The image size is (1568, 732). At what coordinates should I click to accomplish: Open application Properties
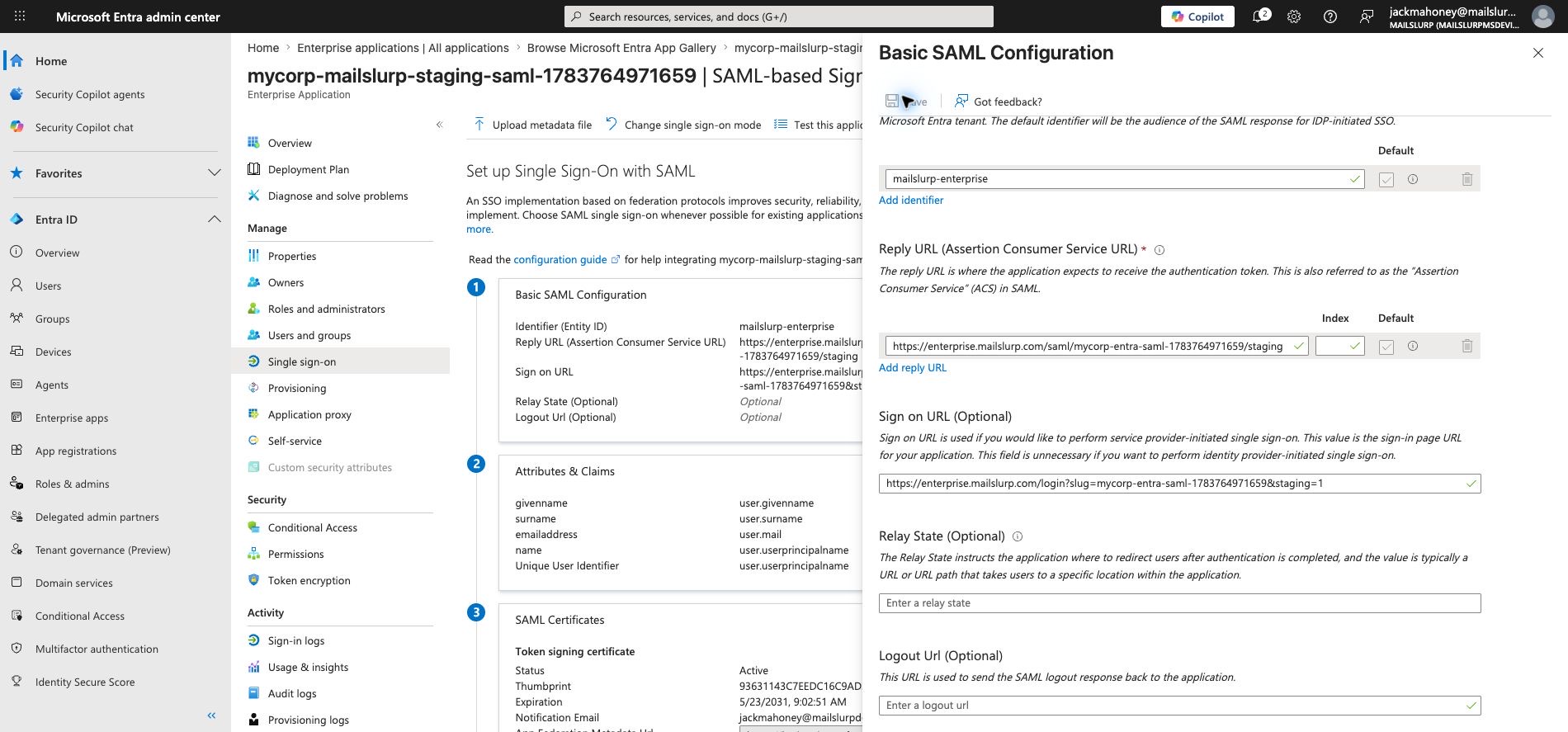coord(292,256)
